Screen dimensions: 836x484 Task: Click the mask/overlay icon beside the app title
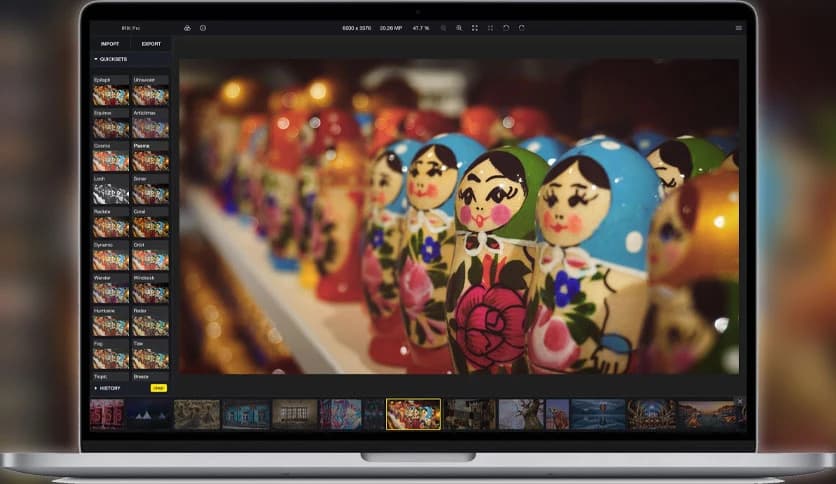pyautogui.click(x=187, y=28)
